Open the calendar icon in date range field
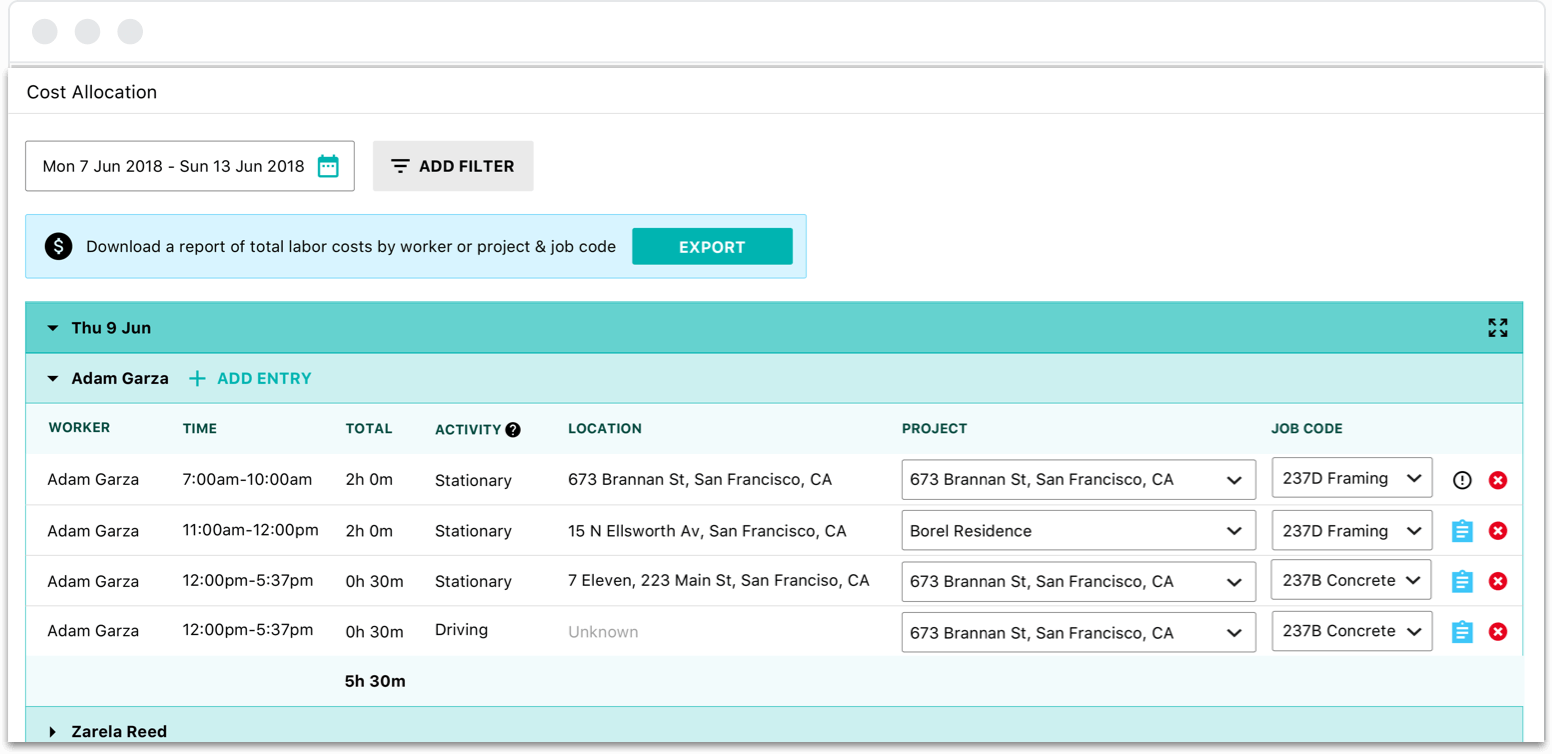This screenshot has width=1552, height=754. [328, 166]
